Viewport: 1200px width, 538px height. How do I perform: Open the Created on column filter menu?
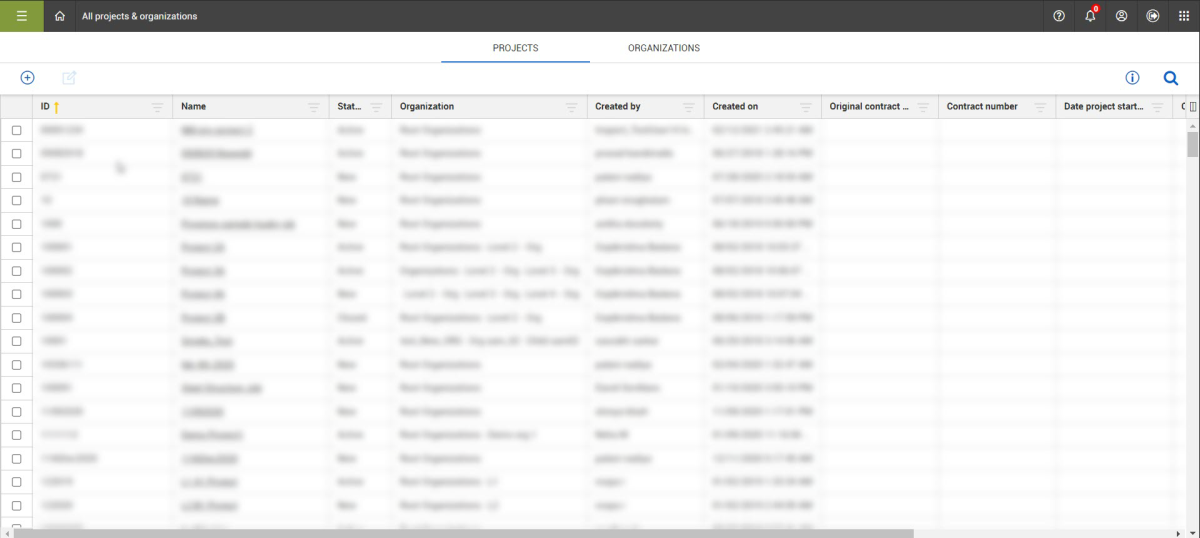806,107
